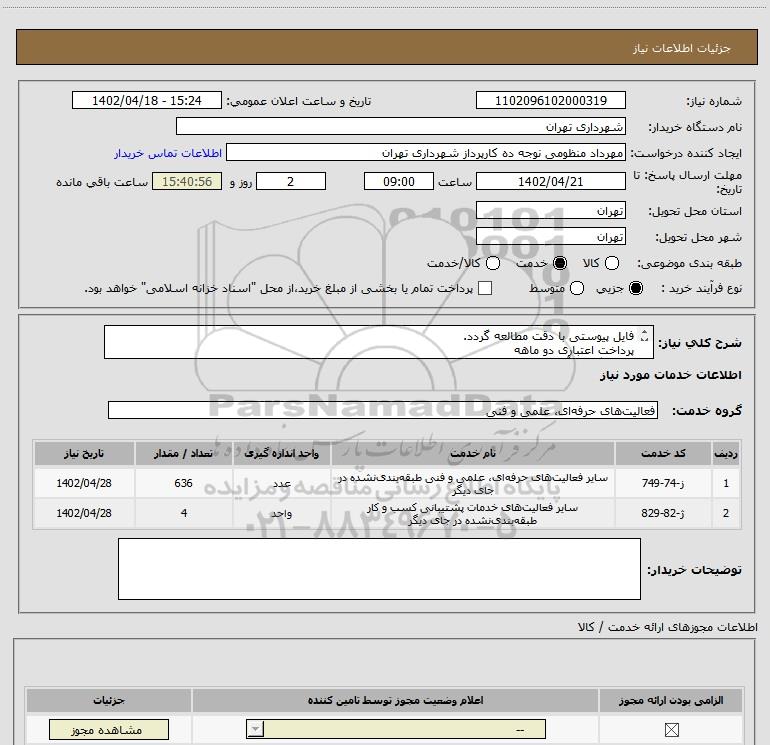Click the استان محل تحویل field
The width and height of the screenshot is (770, 745).
click(x=550, y=211)
